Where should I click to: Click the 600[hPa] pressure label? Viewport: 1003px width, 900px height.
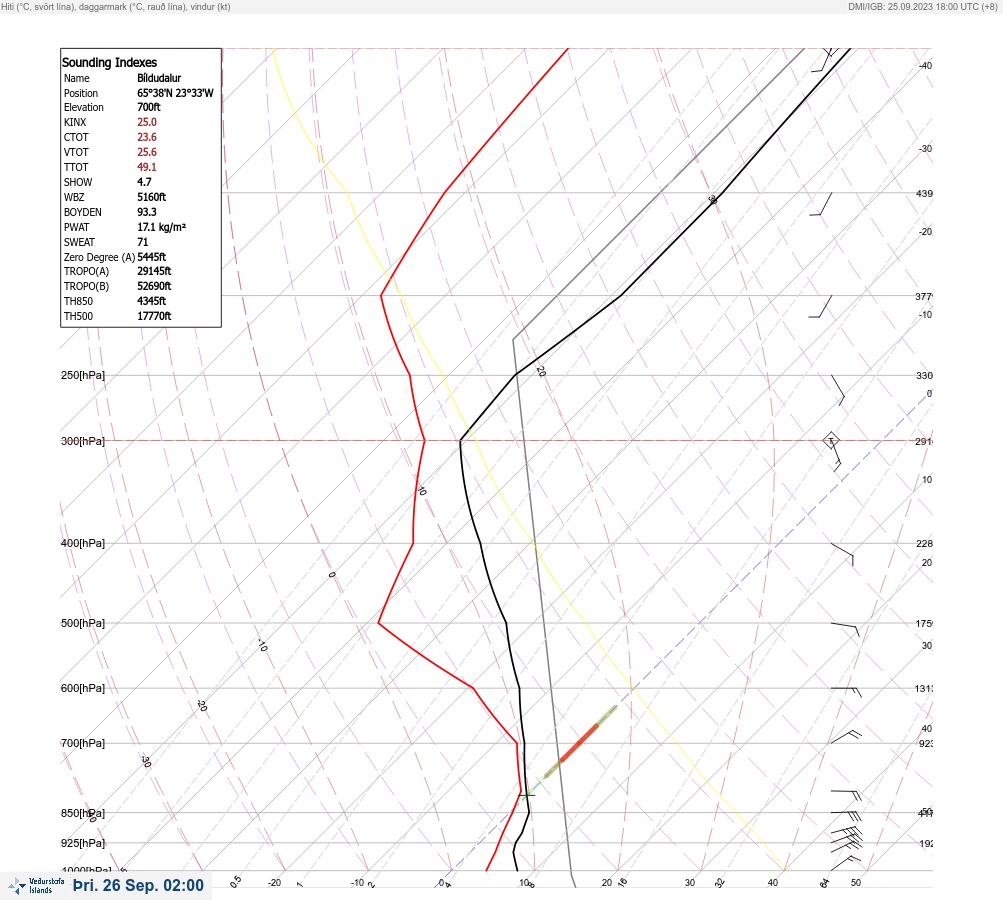pyautogui.click(x=83, y=688)
